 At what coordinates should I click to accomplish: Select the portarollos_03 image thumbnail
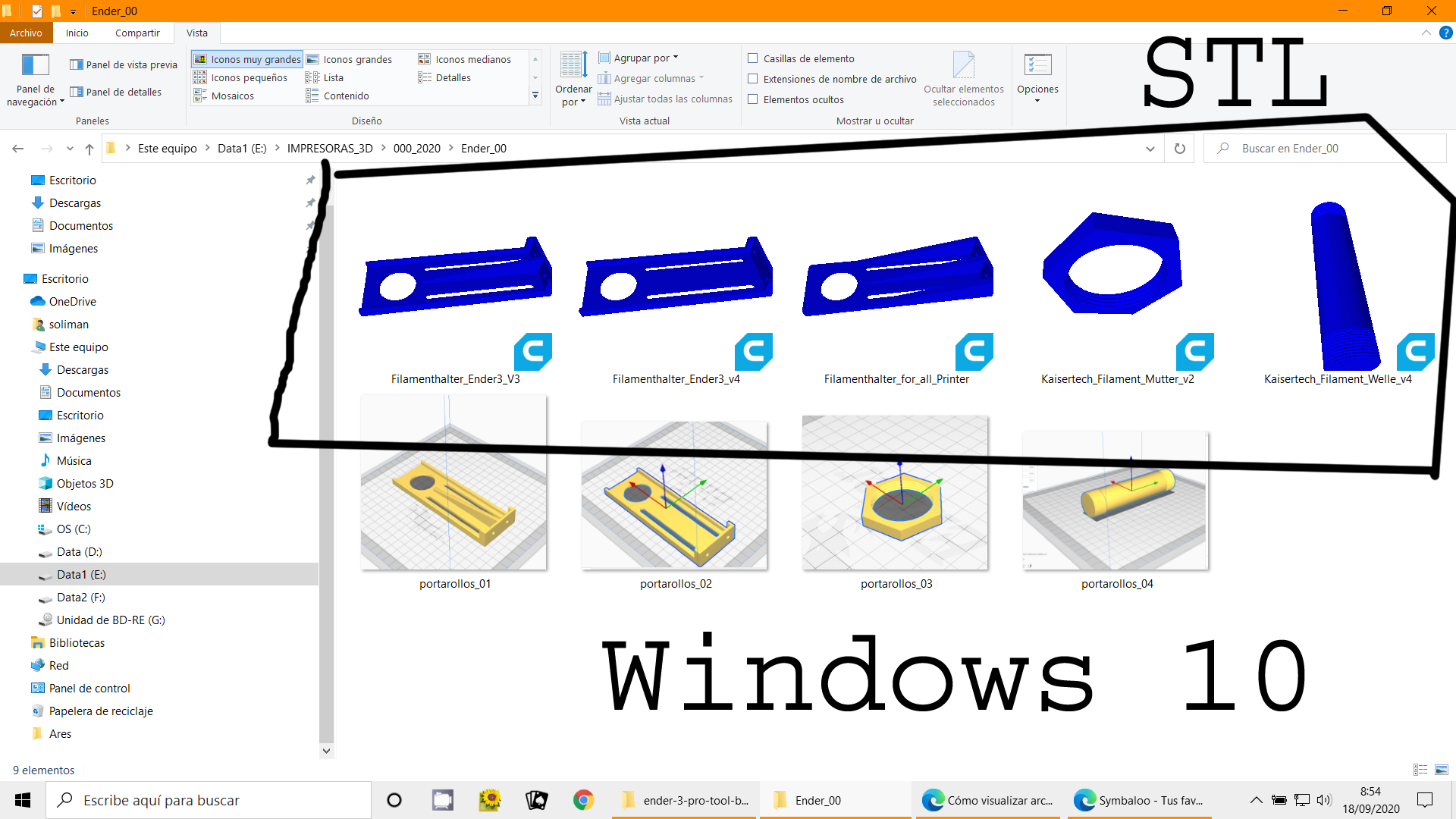[895, 493]
